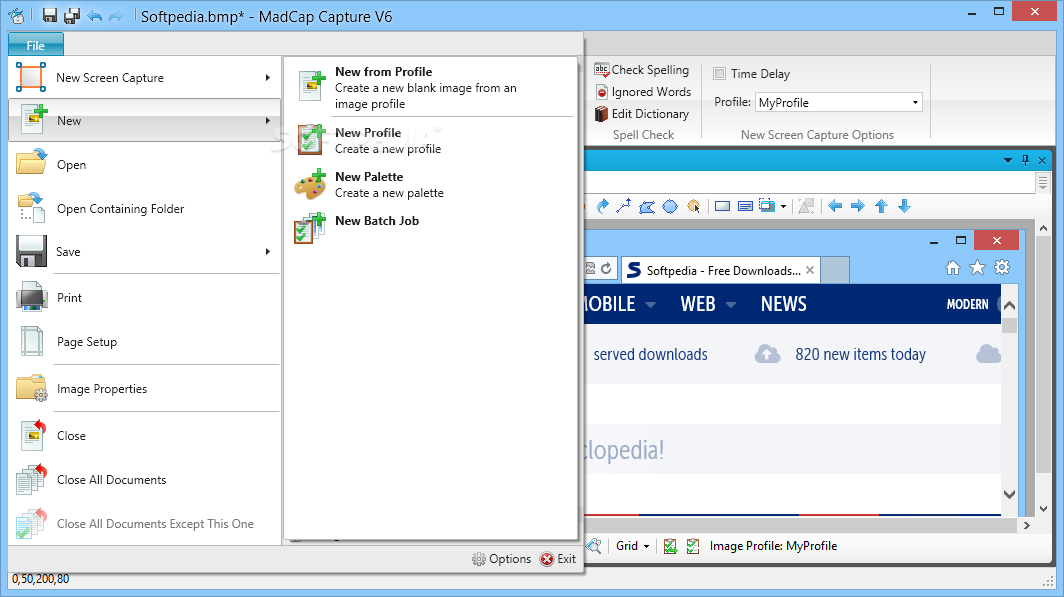Click the Save All icon in title bar

pos(71,16)
